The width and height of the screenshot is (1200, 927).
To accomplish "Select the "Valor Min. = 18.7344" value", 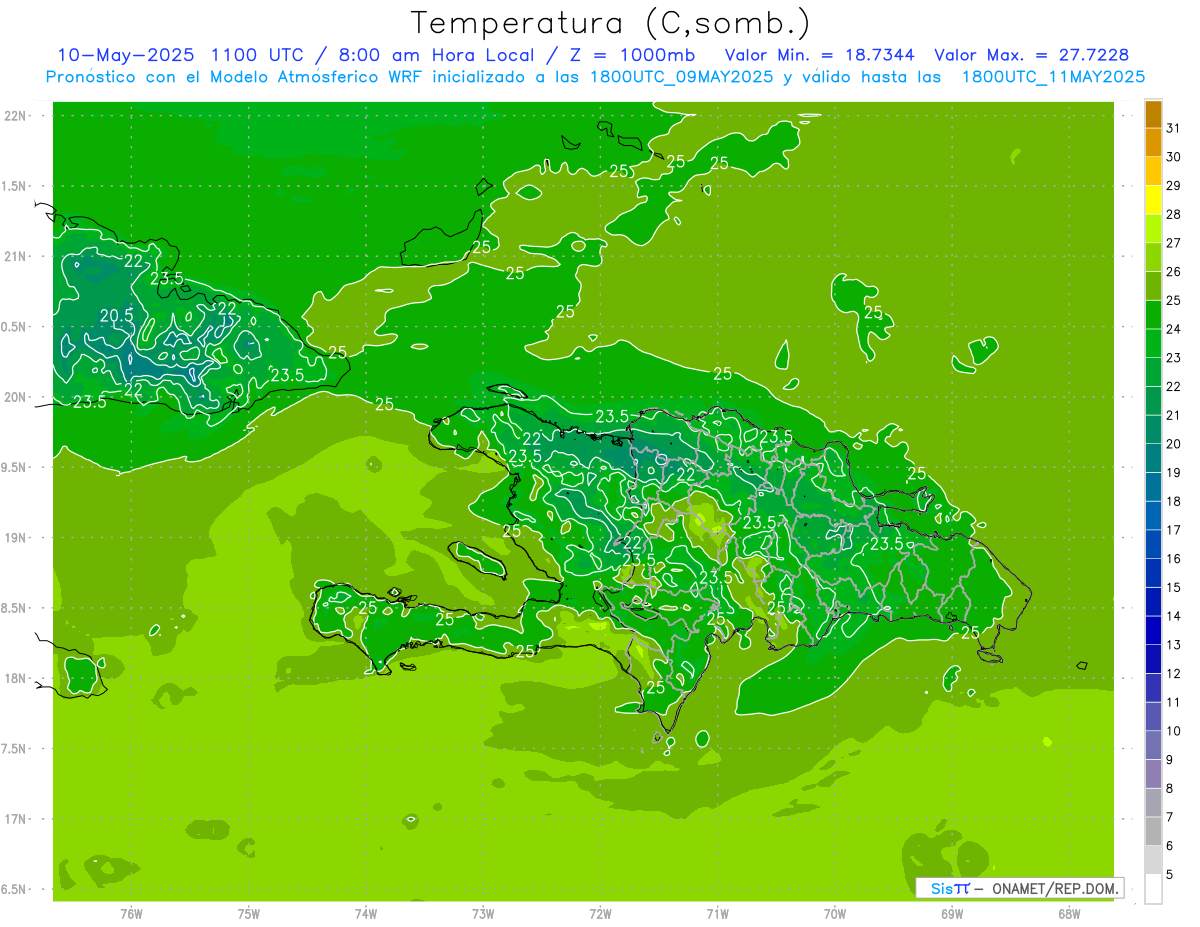I will click(x=821, y=55).
